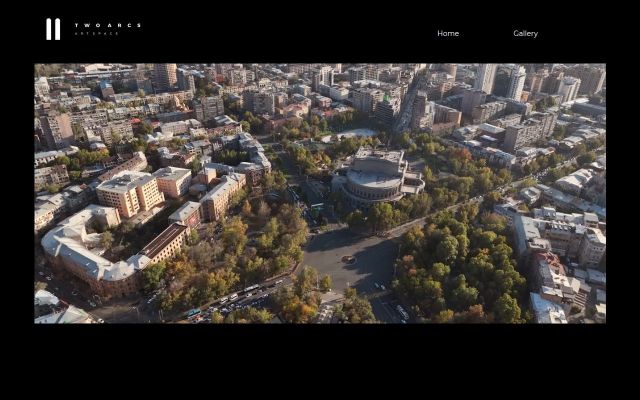Click the aerial city hero image

pos(320,193)
